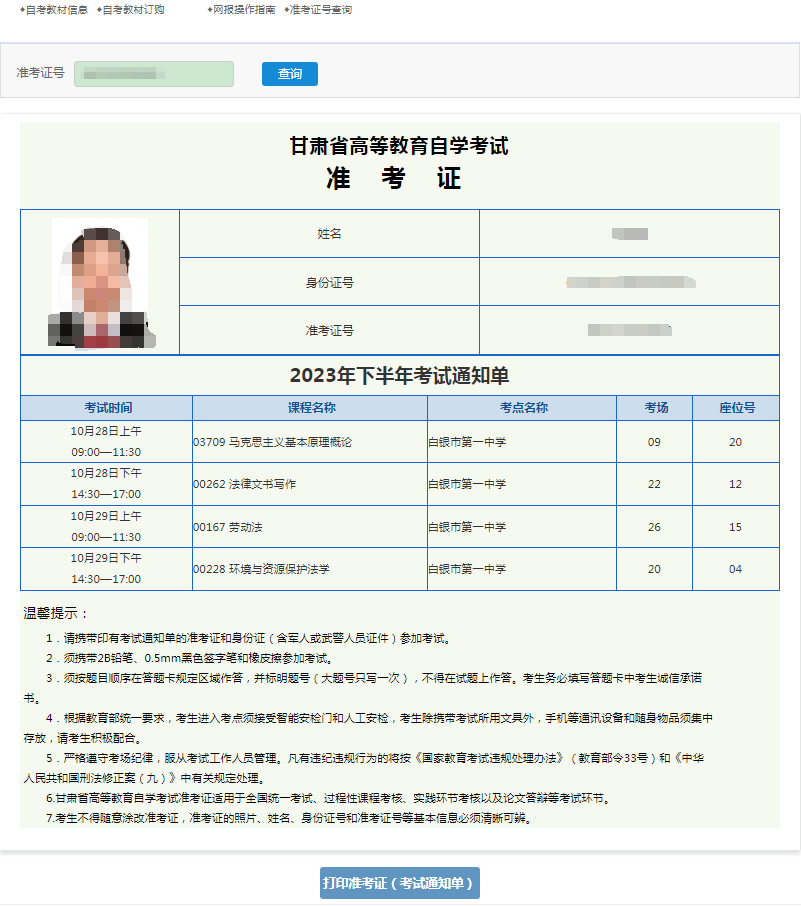Image resolution: width=801 pixels, height=906 pixels.
Task: Click the 考试时间 column header
Action: (106, 408)
